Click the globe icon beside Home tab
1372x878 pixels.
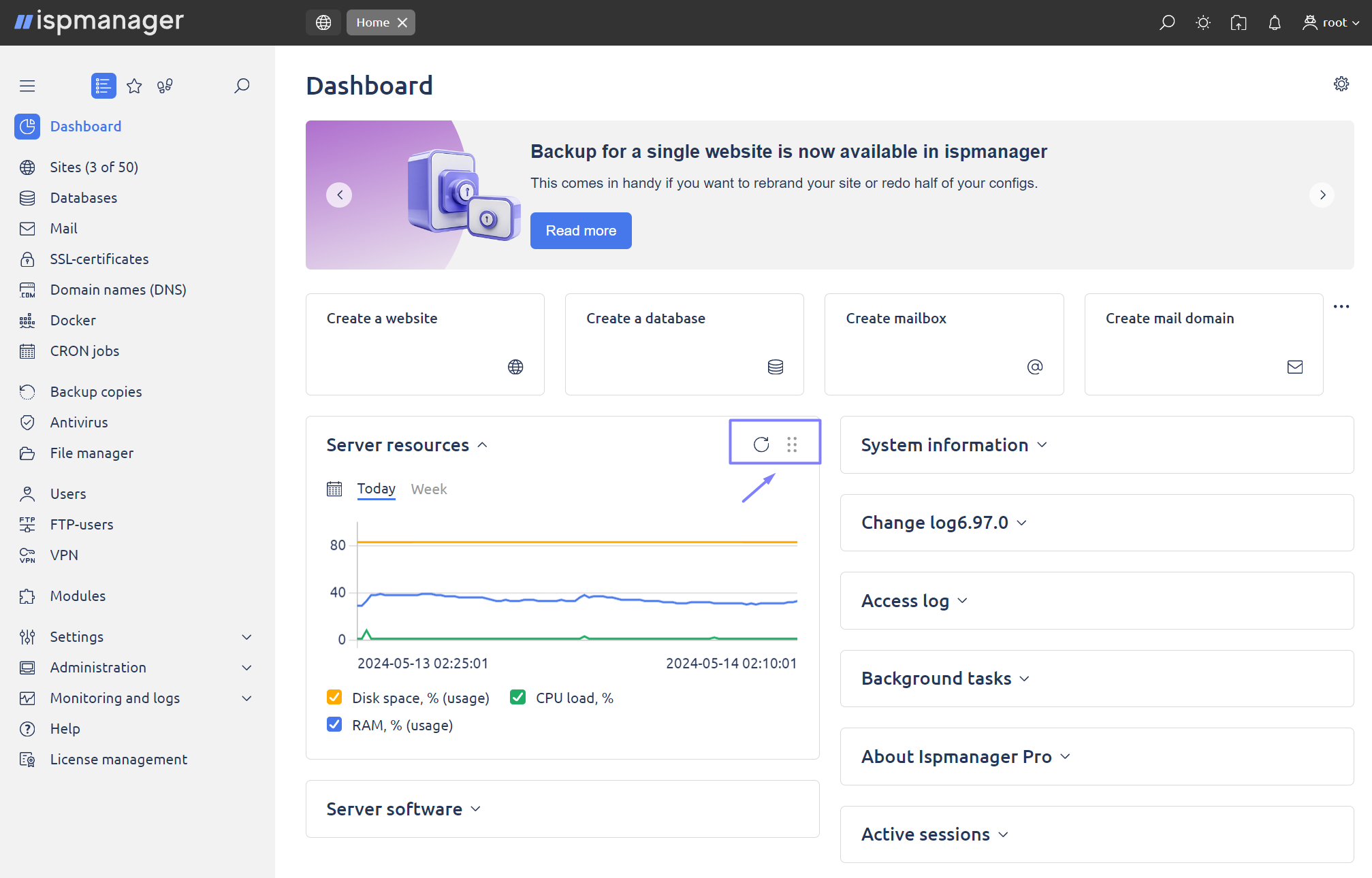(x=323, y=22)
